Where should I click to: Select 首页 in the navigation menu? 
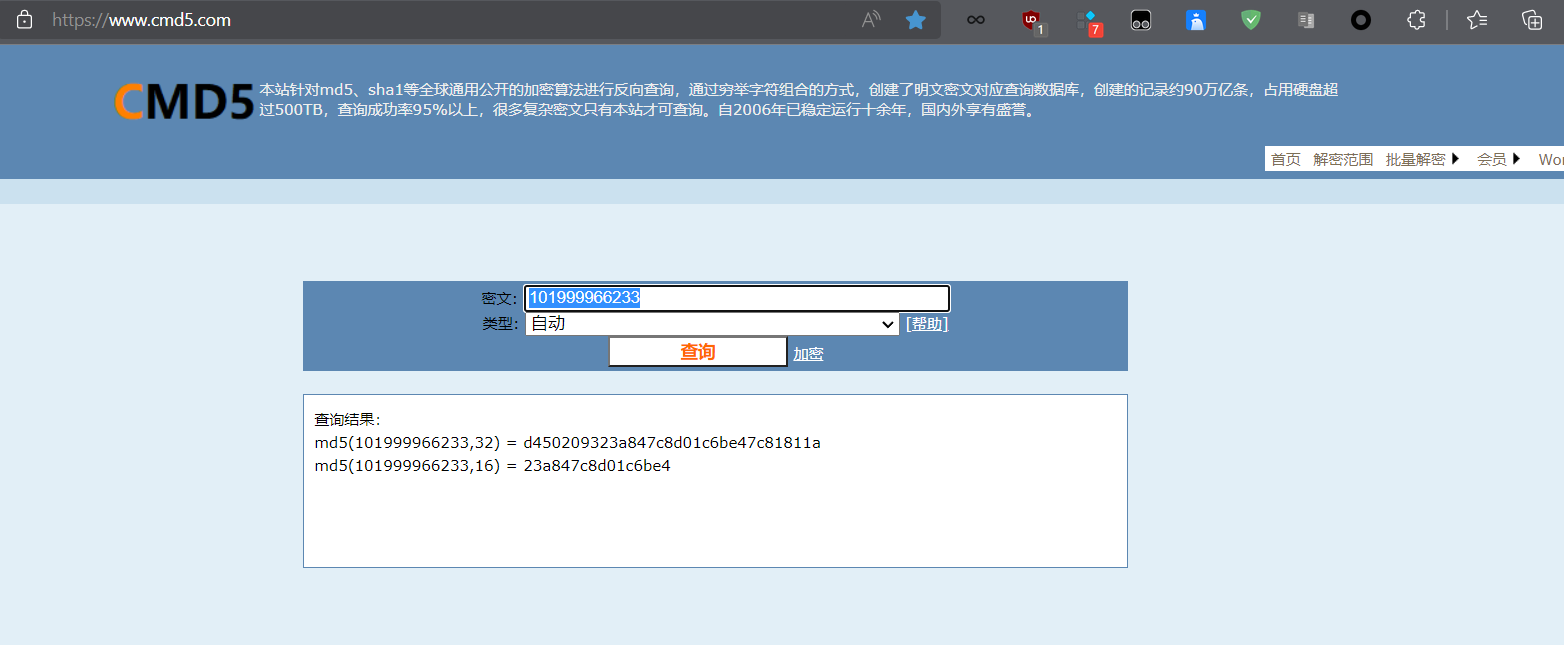1285,158
